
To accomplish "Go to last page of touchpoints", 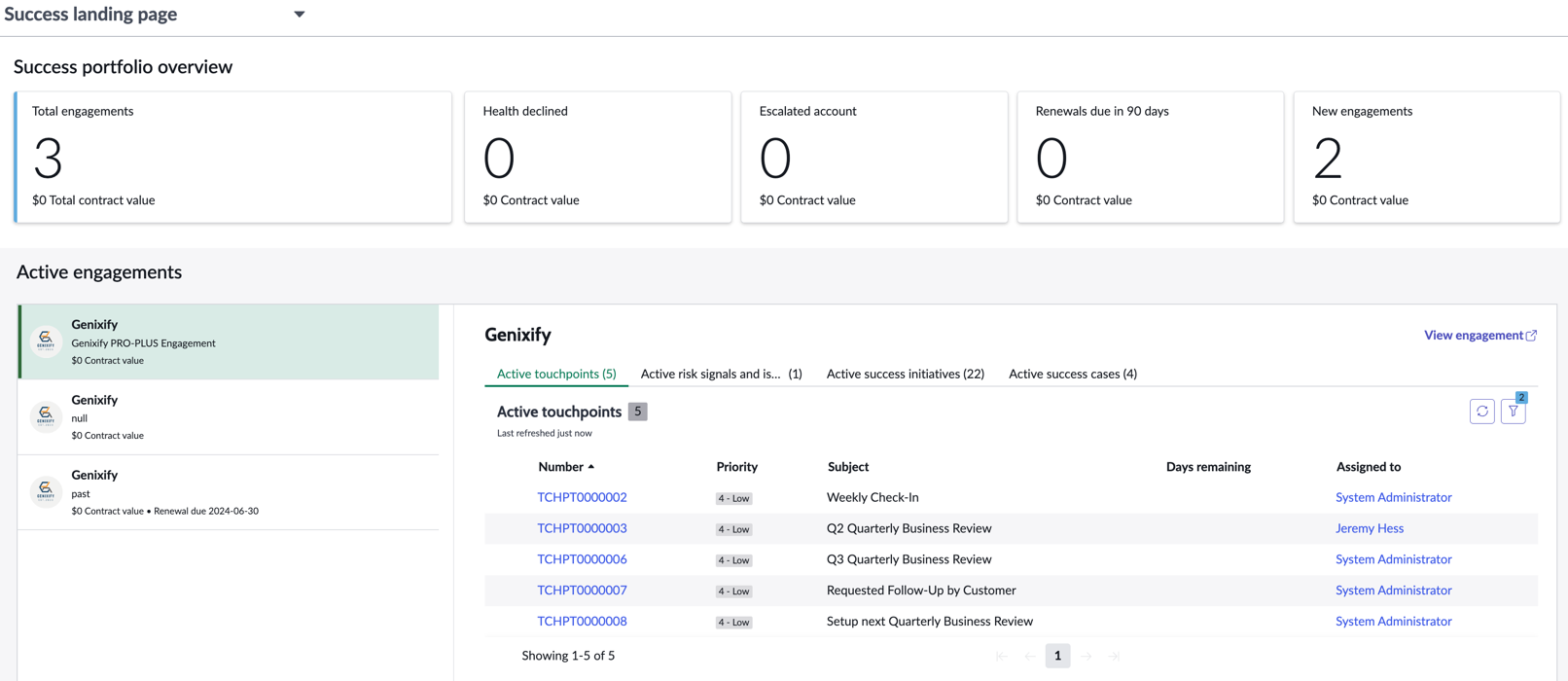I will [x=1115, y=657].
